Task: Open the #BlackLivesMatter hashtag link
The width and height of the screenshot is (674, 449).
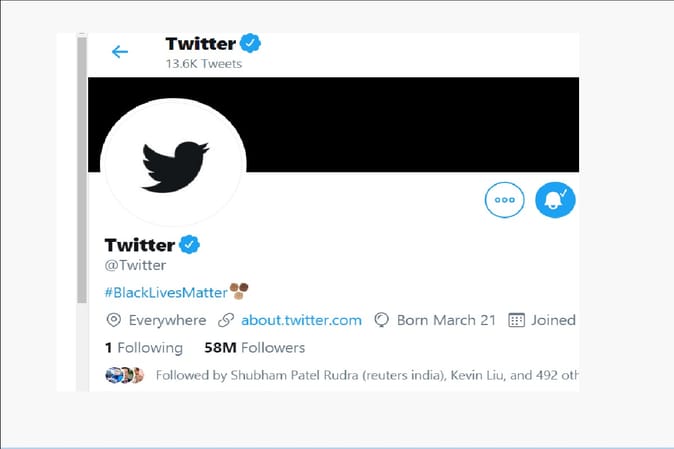Action: [x=164, y=291]
